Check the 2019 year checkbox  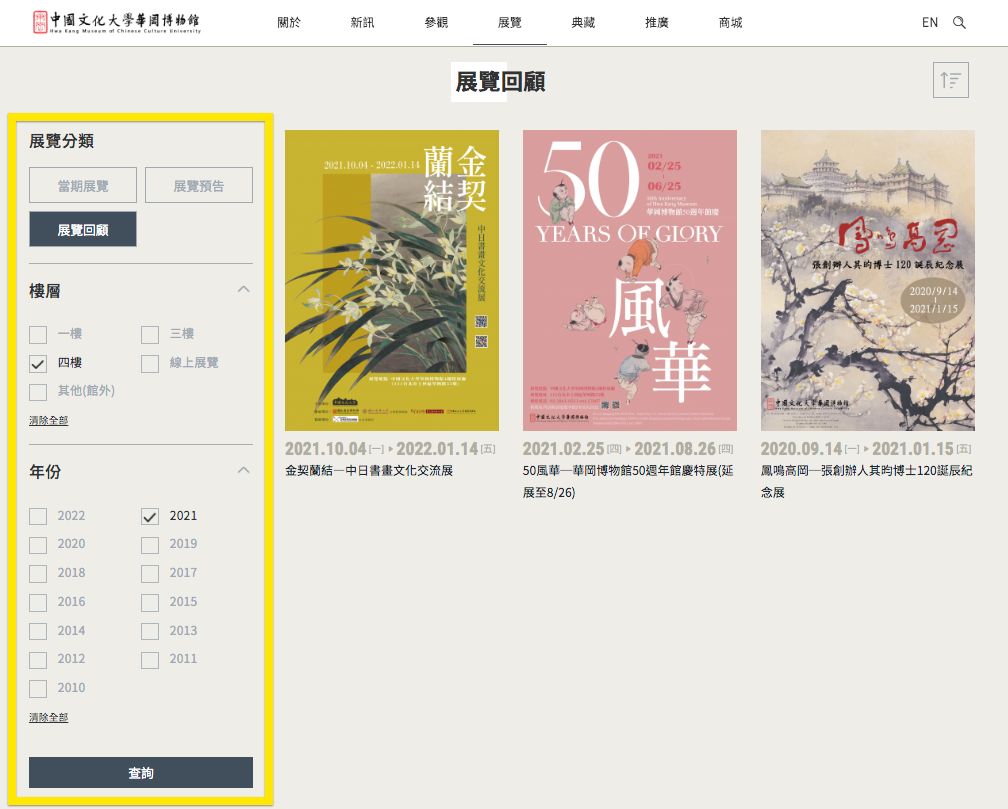[x=150, y=545]
